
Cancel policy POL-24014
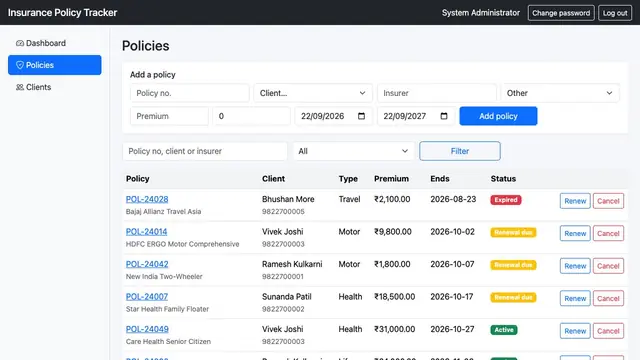(608, 233)
